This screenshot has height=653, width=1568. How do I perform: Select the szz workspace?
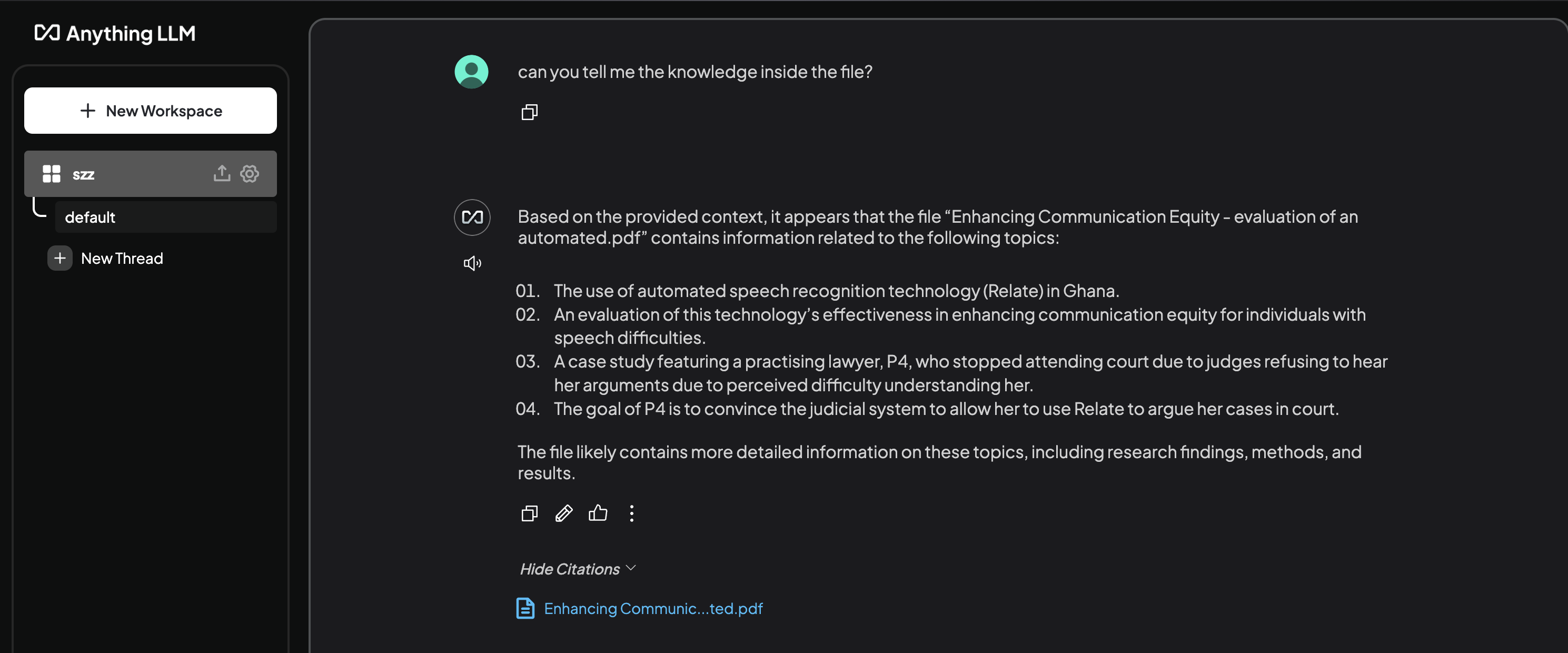[x=151, y=173]
